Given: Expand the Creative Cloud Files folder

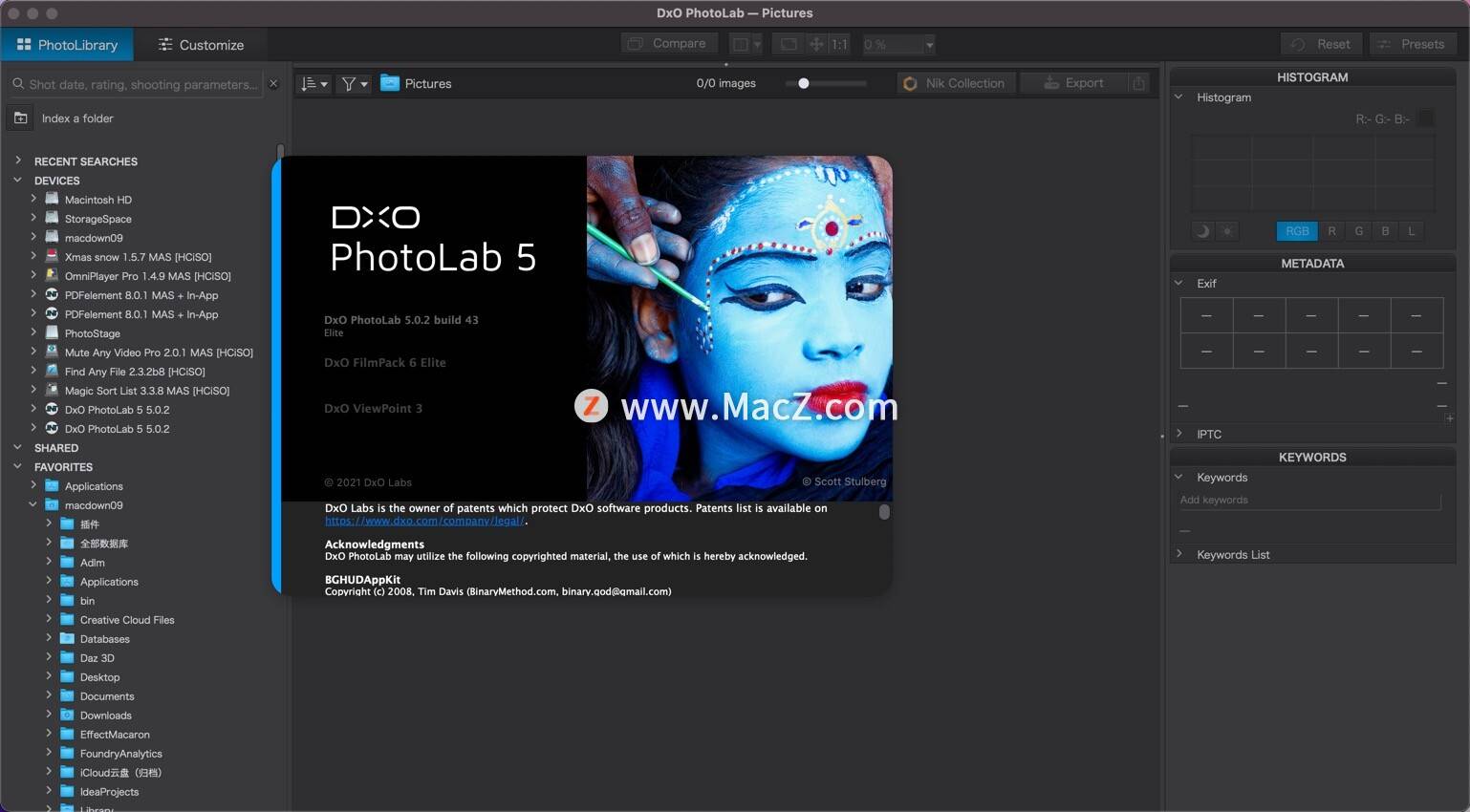Looking at the screenshot, I should point(49,619).
